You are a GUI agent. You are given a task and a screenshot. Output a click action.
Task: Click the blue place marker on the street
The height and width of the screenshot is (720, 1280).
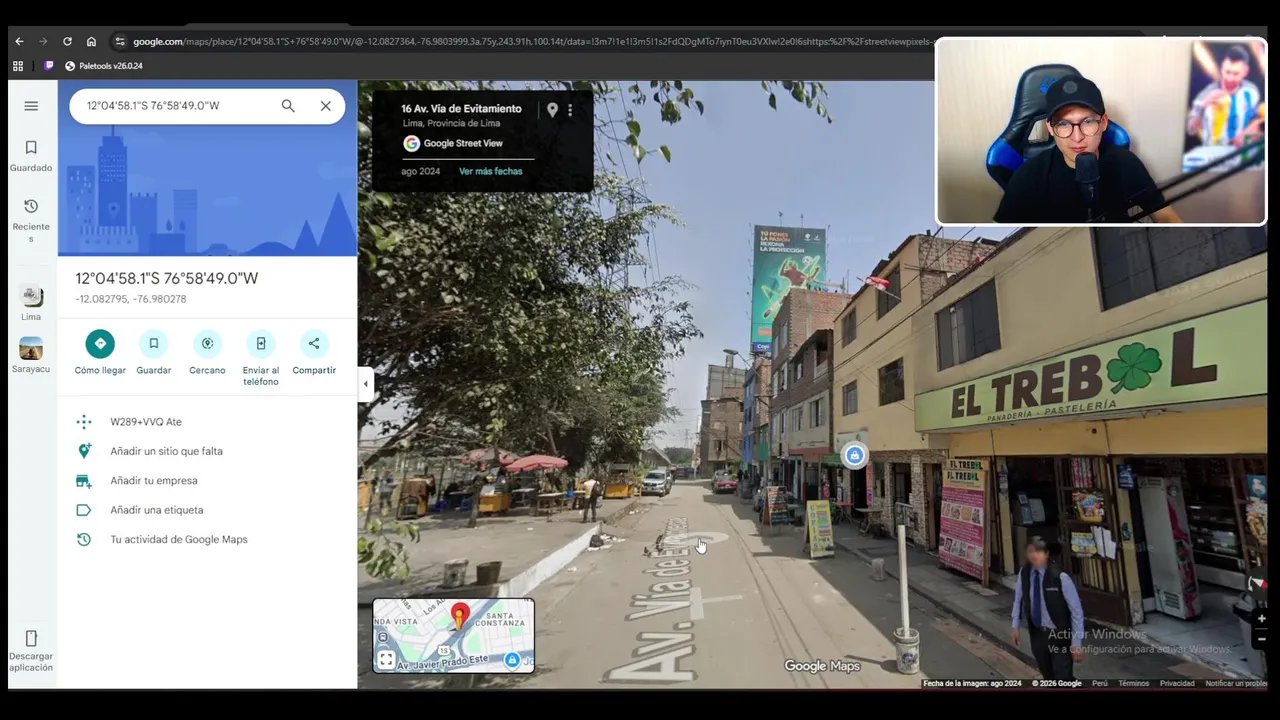854,456
